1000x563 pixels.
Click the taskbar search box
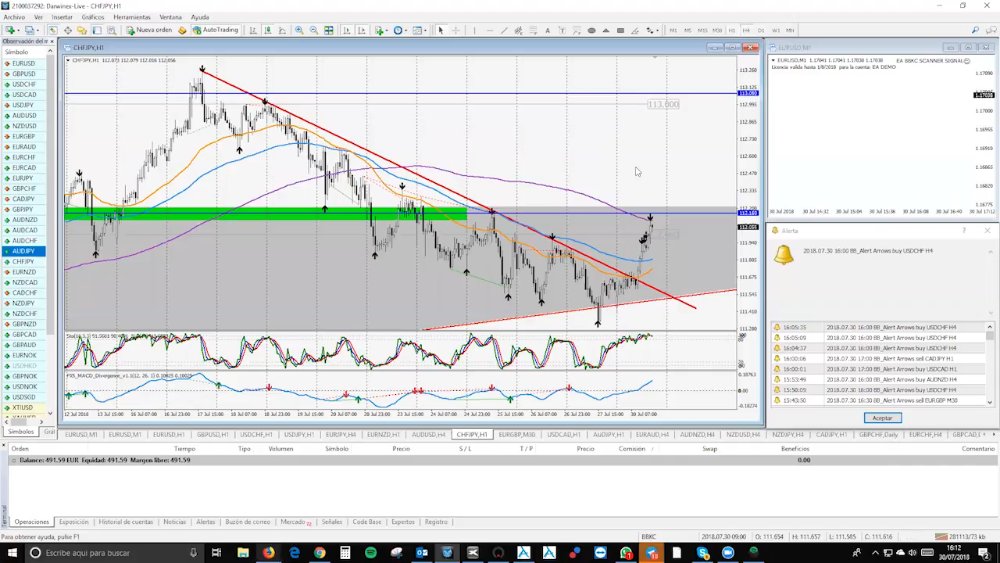pyautogui.click(x=115, y=552)
